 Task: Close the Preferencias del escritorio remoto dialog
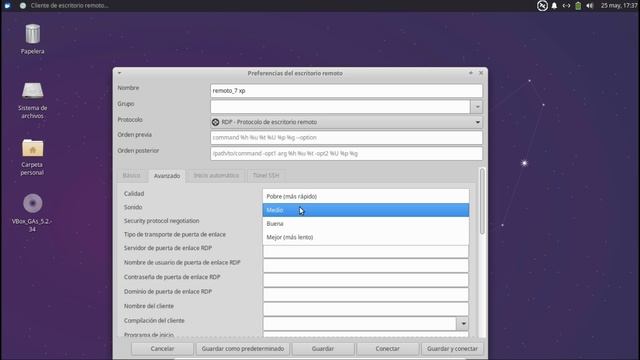tap(481, 73)
